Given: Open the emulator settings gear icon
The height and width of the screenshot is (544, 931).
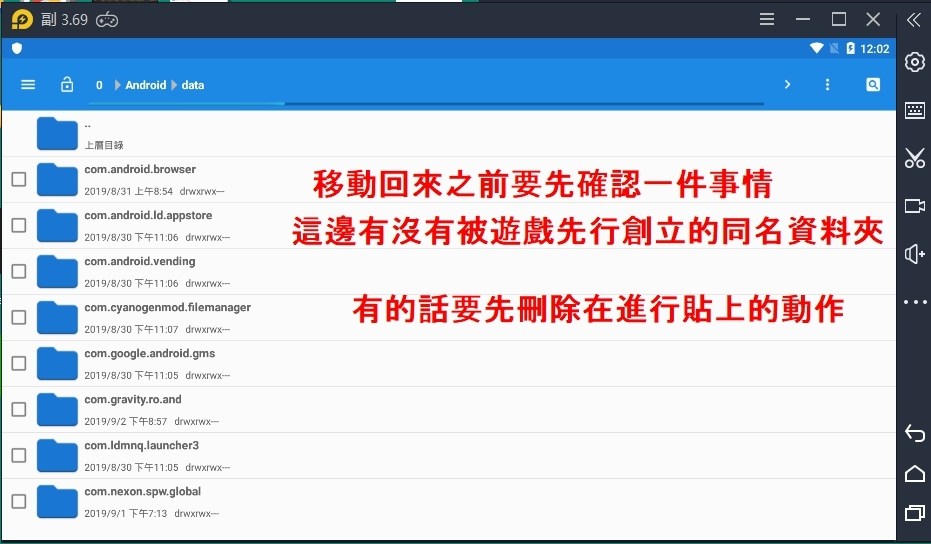Looking at the screenshot, I should 914,62.
